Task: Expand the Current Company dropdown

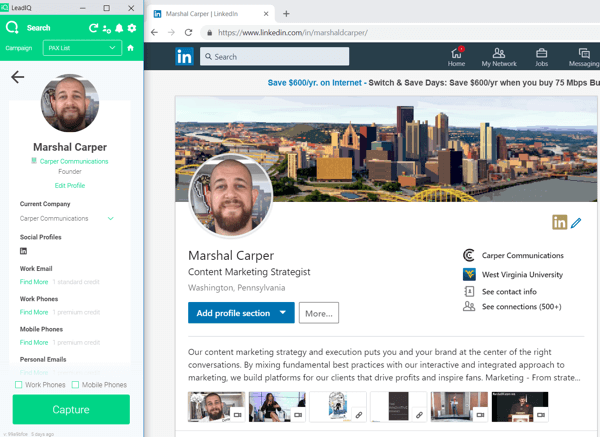Action: (x=111, y=218)
